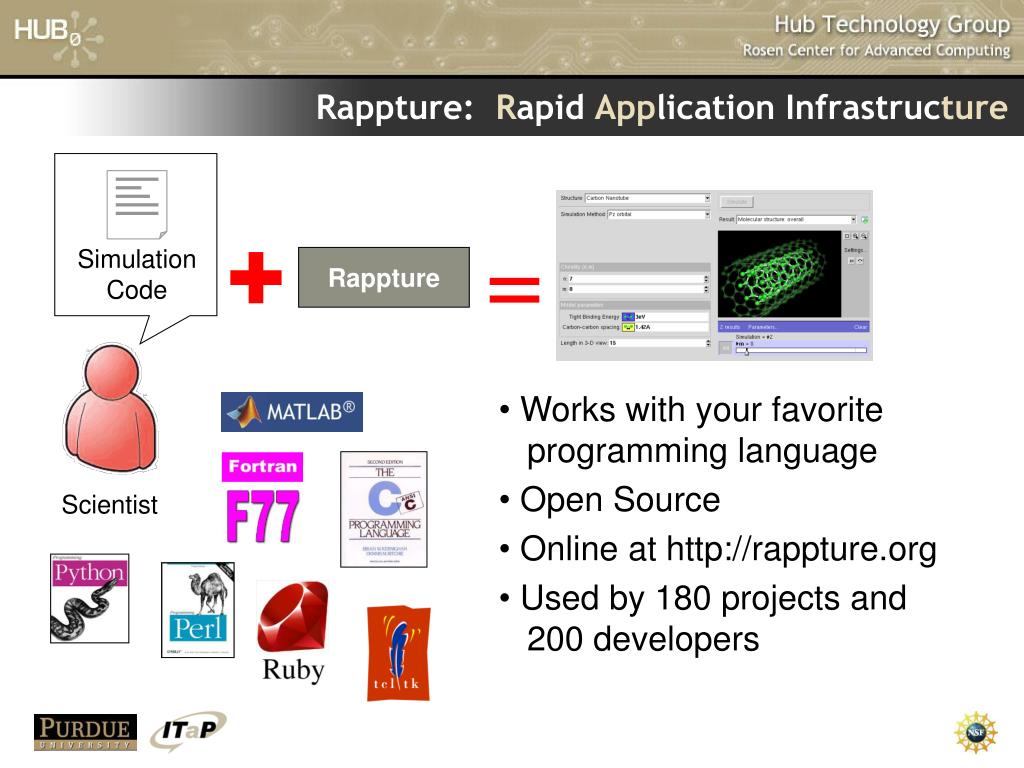Viewport: 1024px width, 768px height.
Task: Open the Structure dropdown showing Carbon Nanotube
Action: click(x=648, y=199)
